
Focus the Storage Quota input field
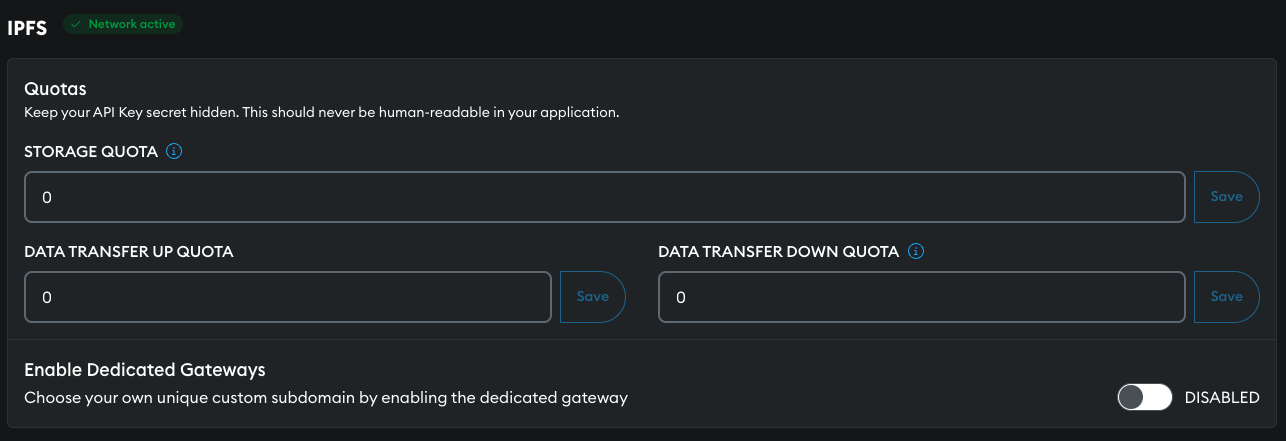(x=604, y=197)
